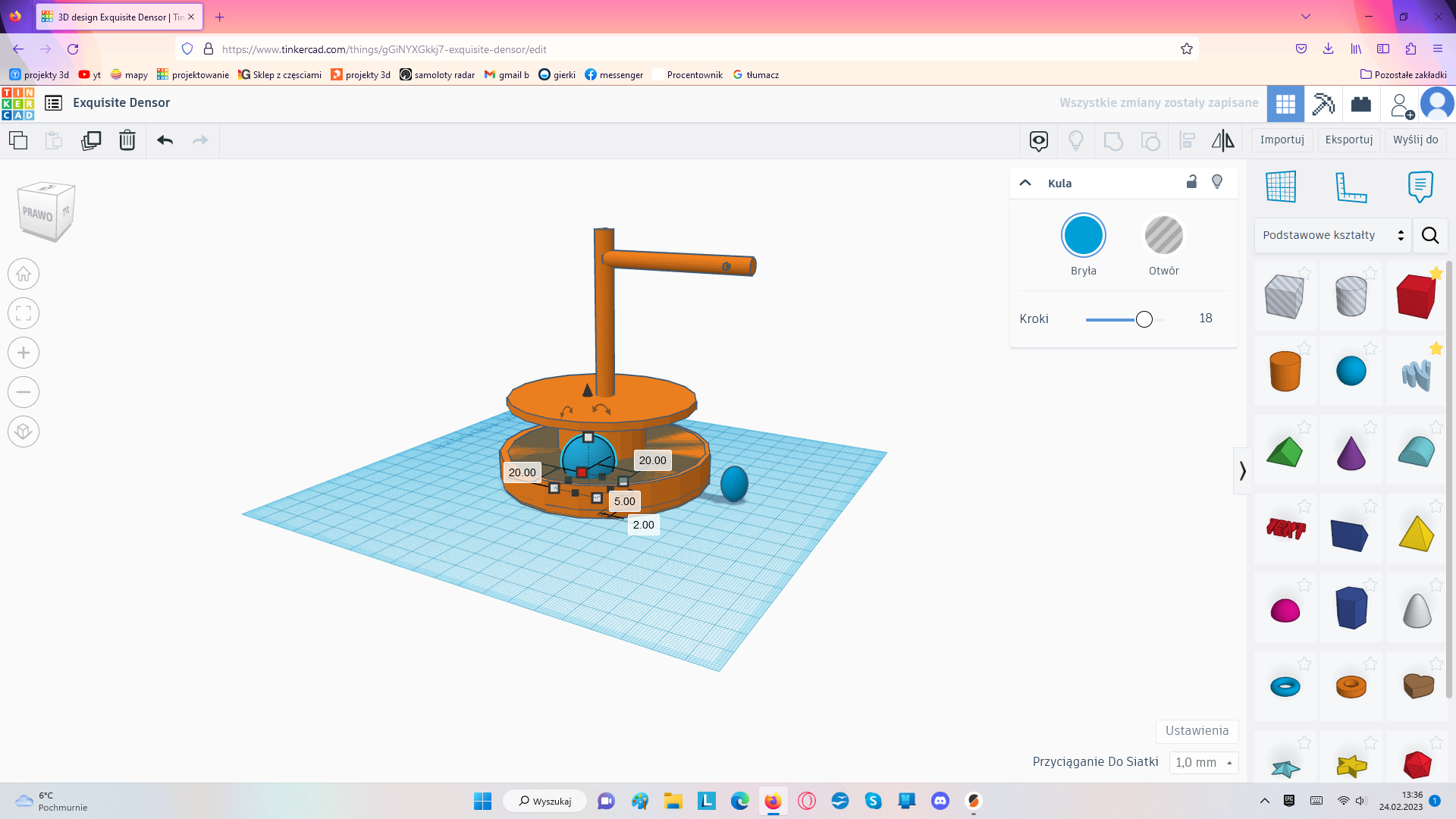Open the design list menu icon
The width and height of the screenshot is (1456, 819).
pyautogui.click(x=53, y=103)
